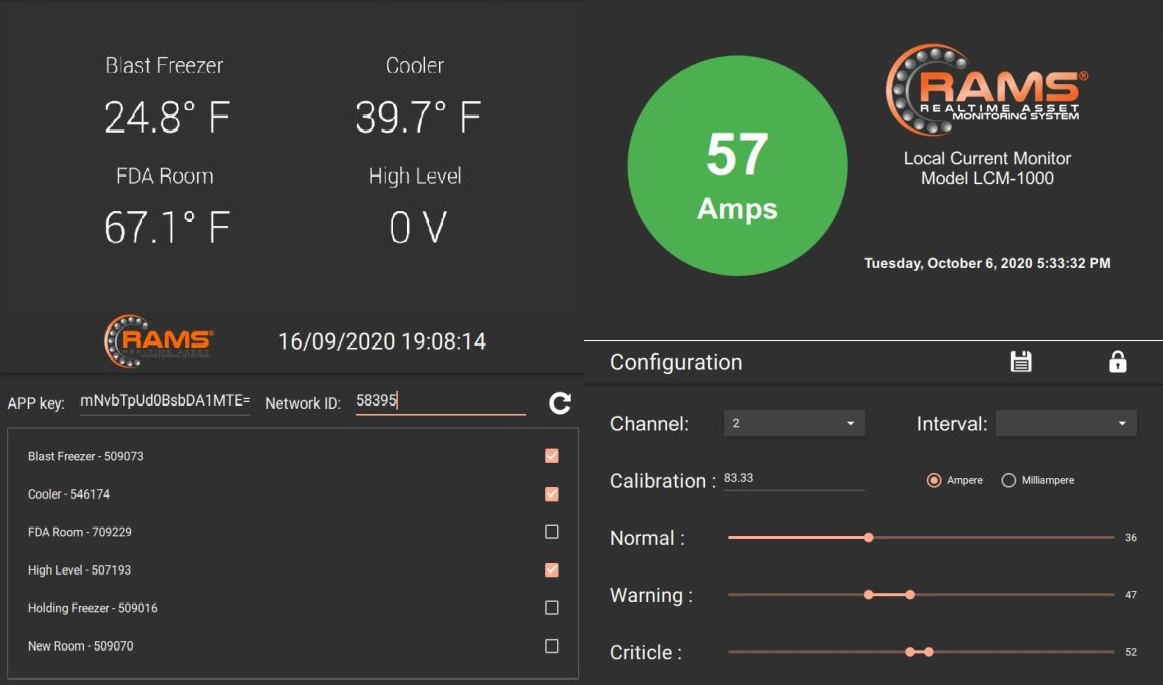Click the unlock padlock icon in Configuration

pyautogui.click(x=1117, y=361)
